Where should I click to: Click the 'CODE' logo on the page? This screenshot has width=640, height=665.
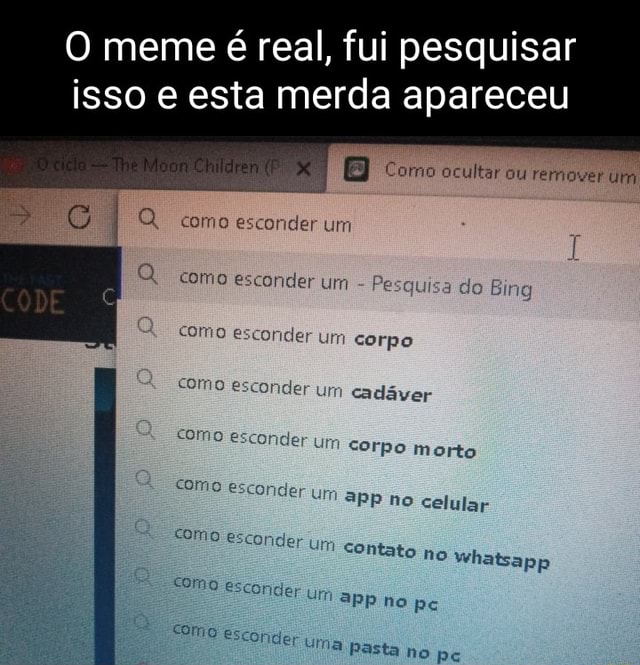[x=33, y=302]
